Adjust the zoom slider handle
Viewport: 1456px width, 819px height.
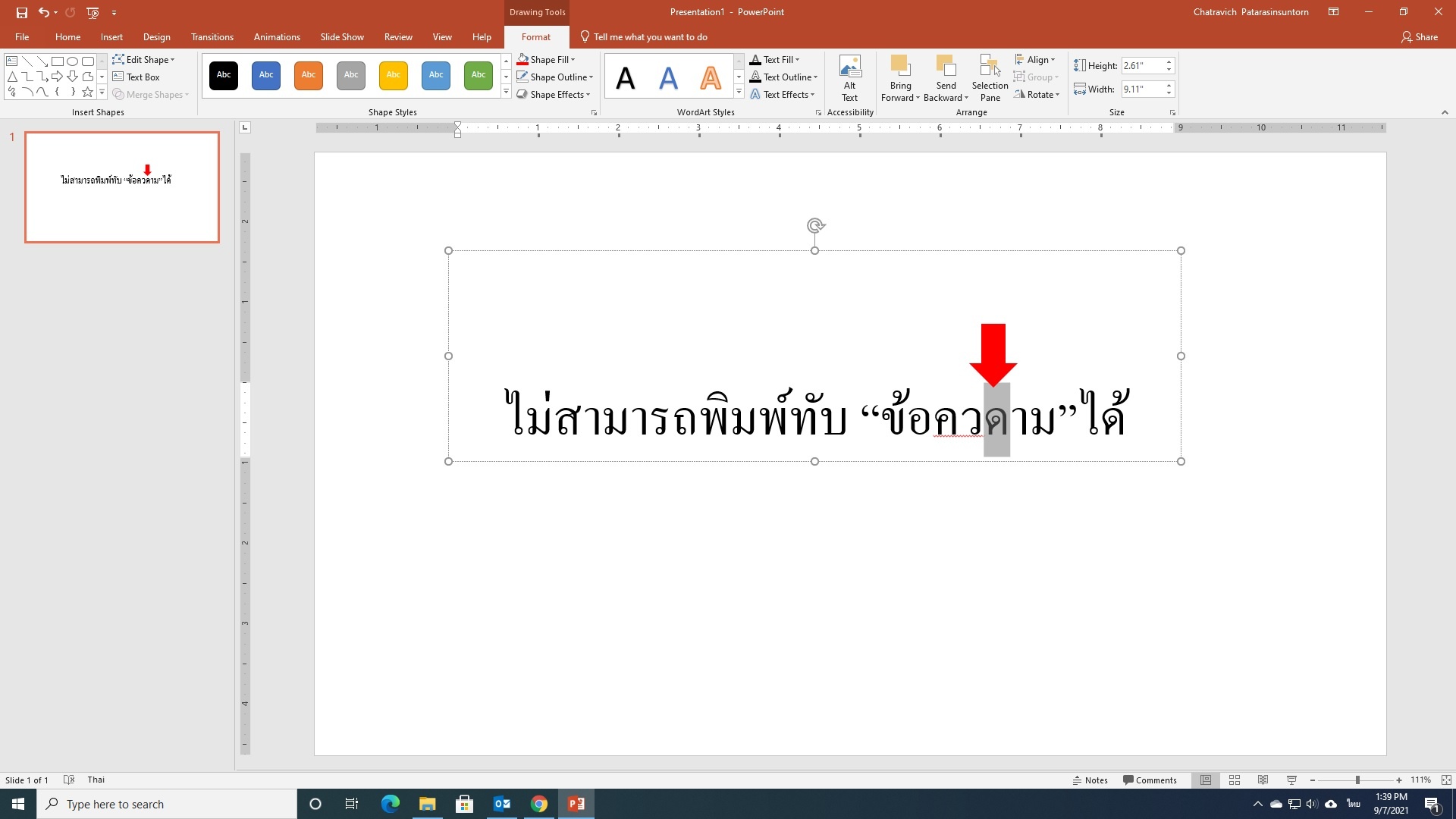1357,780
